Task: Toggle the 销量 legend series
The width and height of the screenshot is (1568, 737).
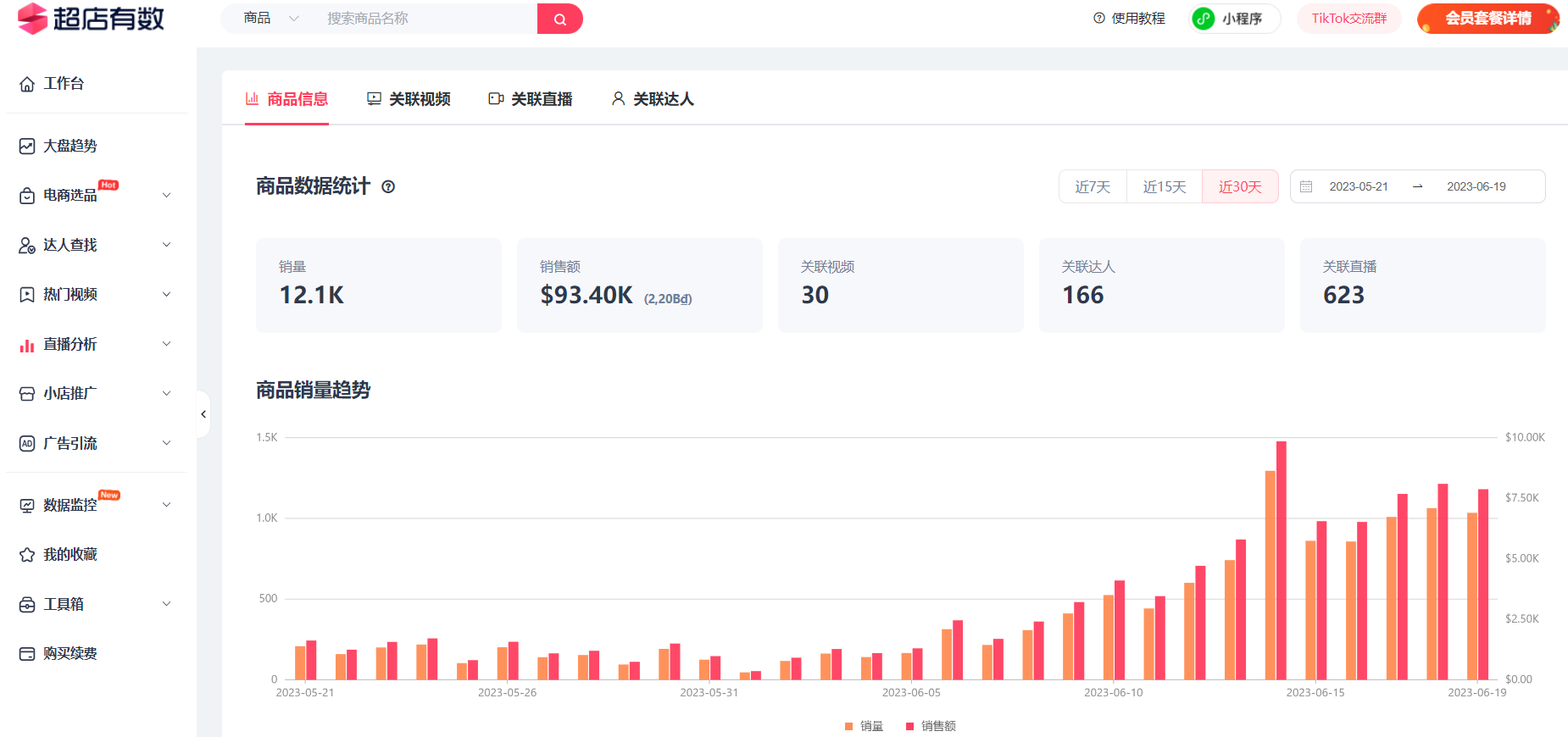Action: [x=864, y=726]
